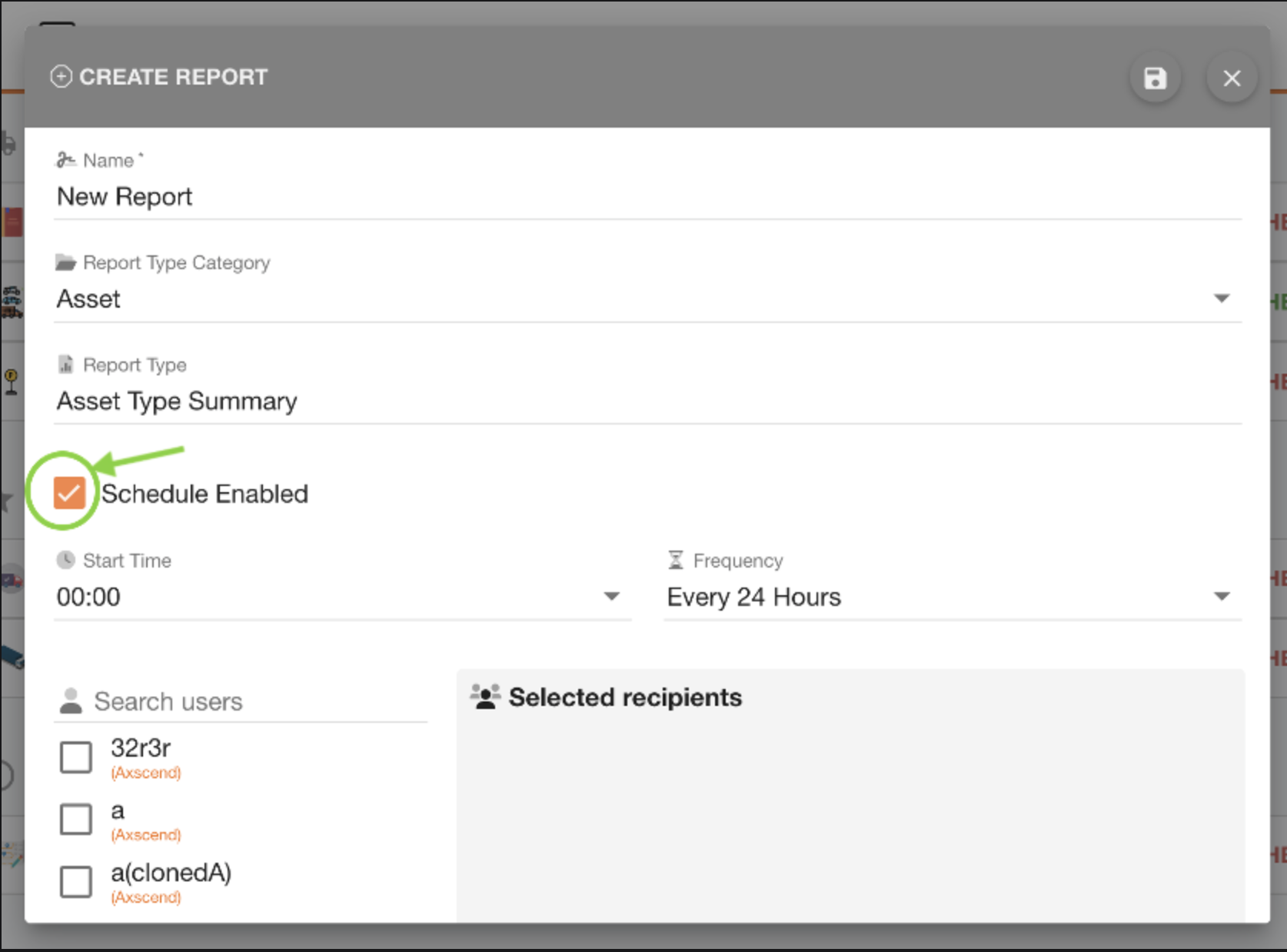Viewport: 1287px width, 952px height.
Task: Open the Report Type Category dropdown
Action: point(1222,298)
